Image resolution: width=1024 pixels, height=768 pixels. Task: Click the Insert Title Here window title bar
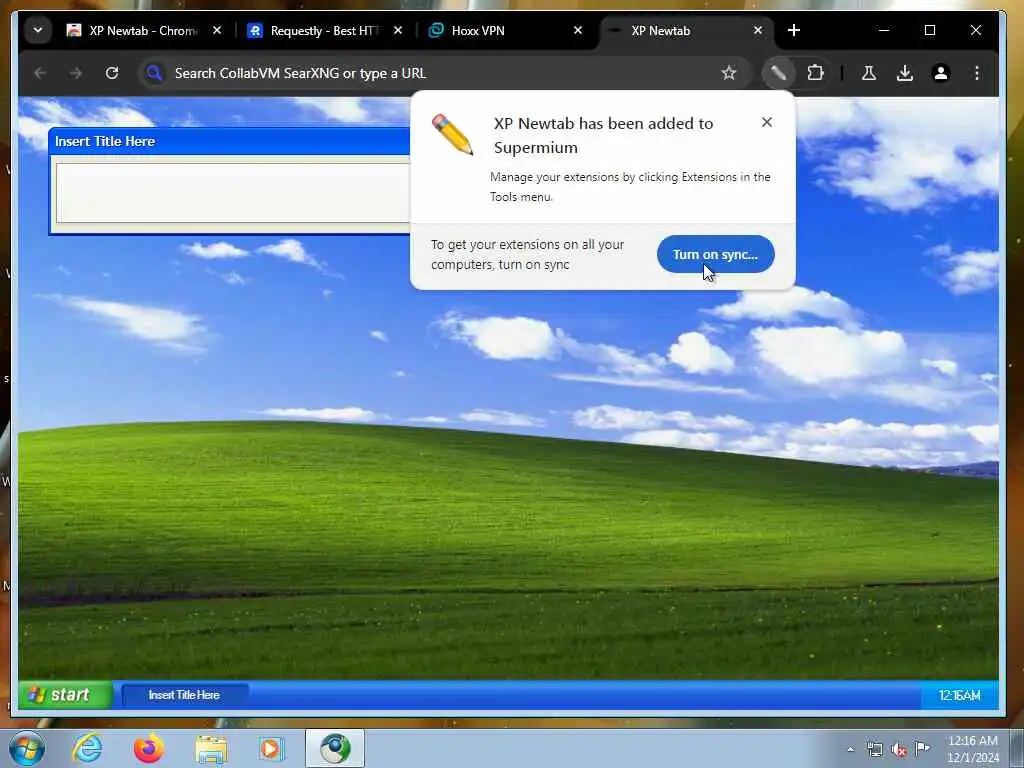click(230, 141)
